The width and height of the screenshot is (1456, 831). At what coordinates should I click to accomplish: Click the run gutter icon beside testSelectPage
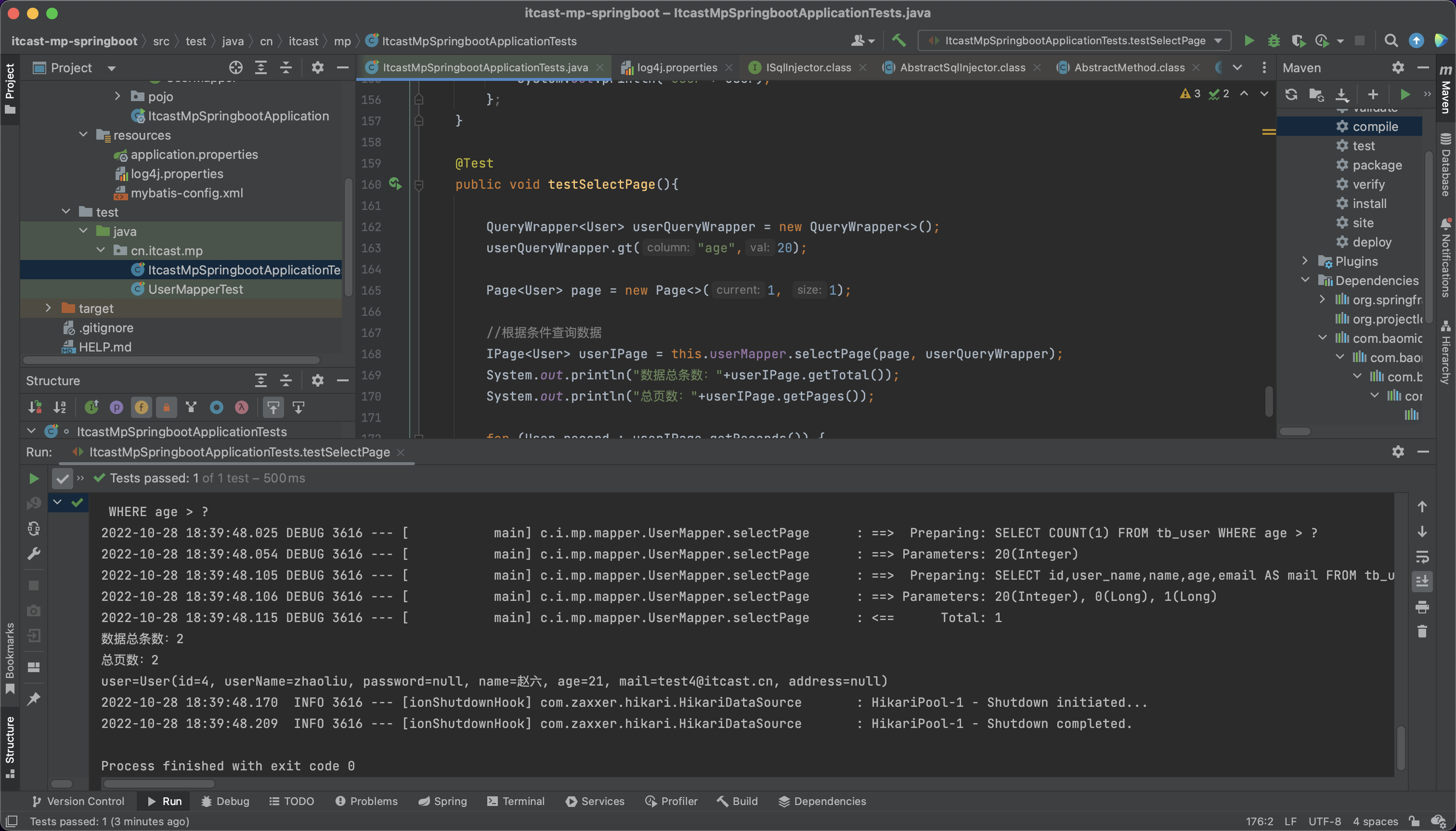[x=395, y=184]
